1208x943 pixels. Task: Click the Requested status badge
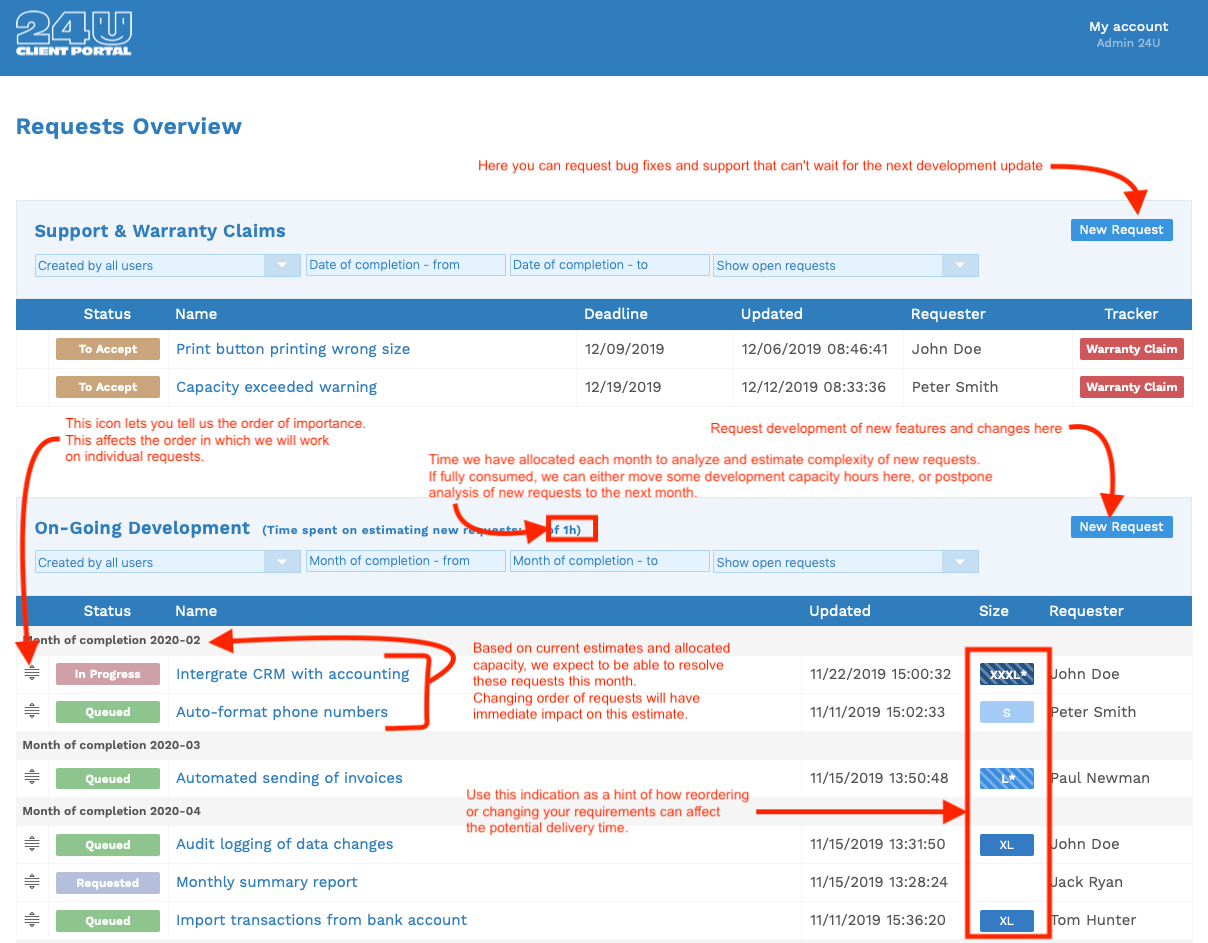coord(108,882)
